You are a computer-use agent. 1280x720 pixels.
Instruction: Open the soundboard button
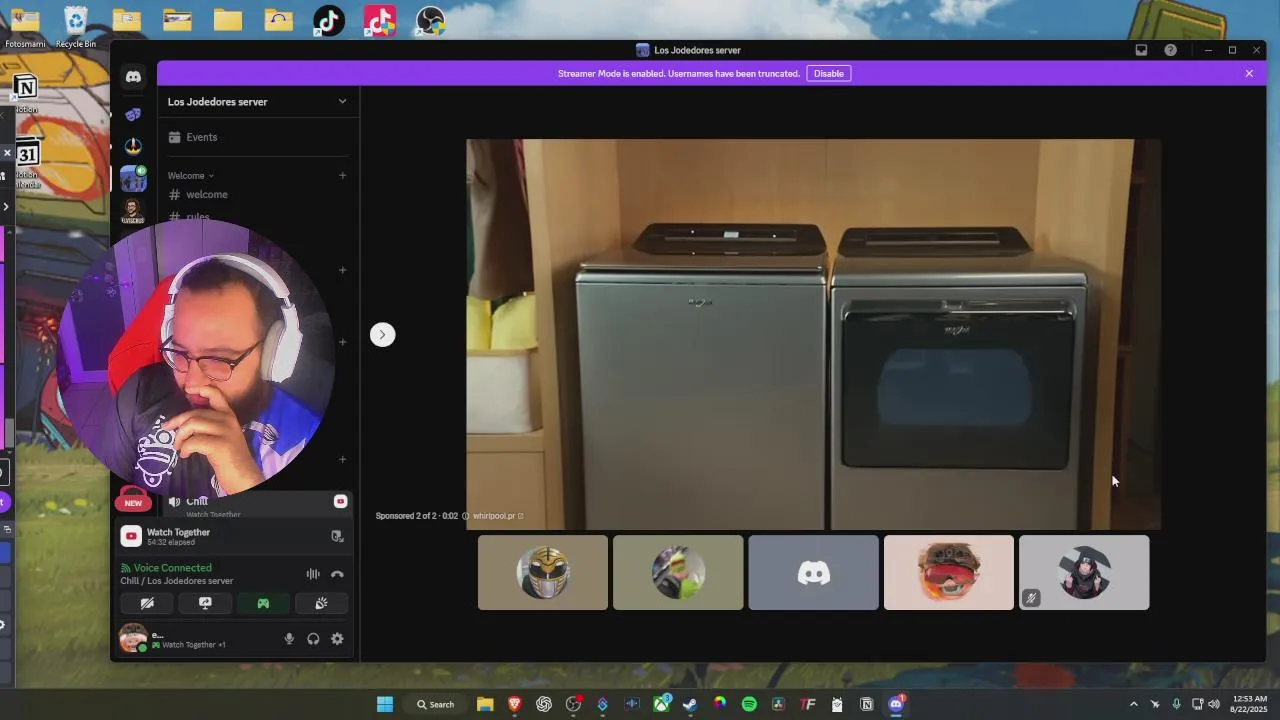[x=321, y=603]
